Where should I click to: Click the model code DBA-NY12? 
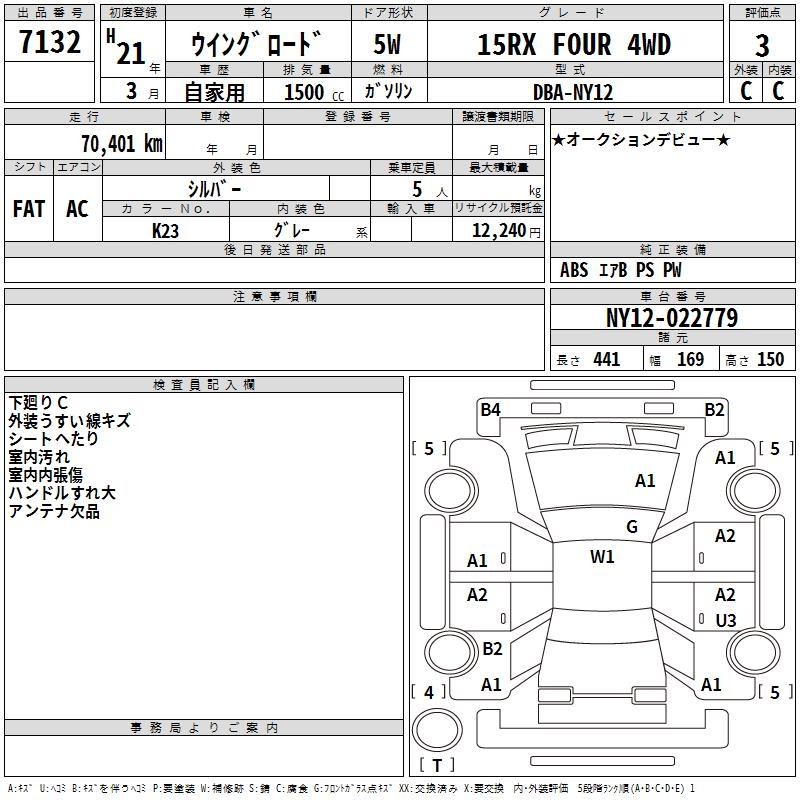574,91
